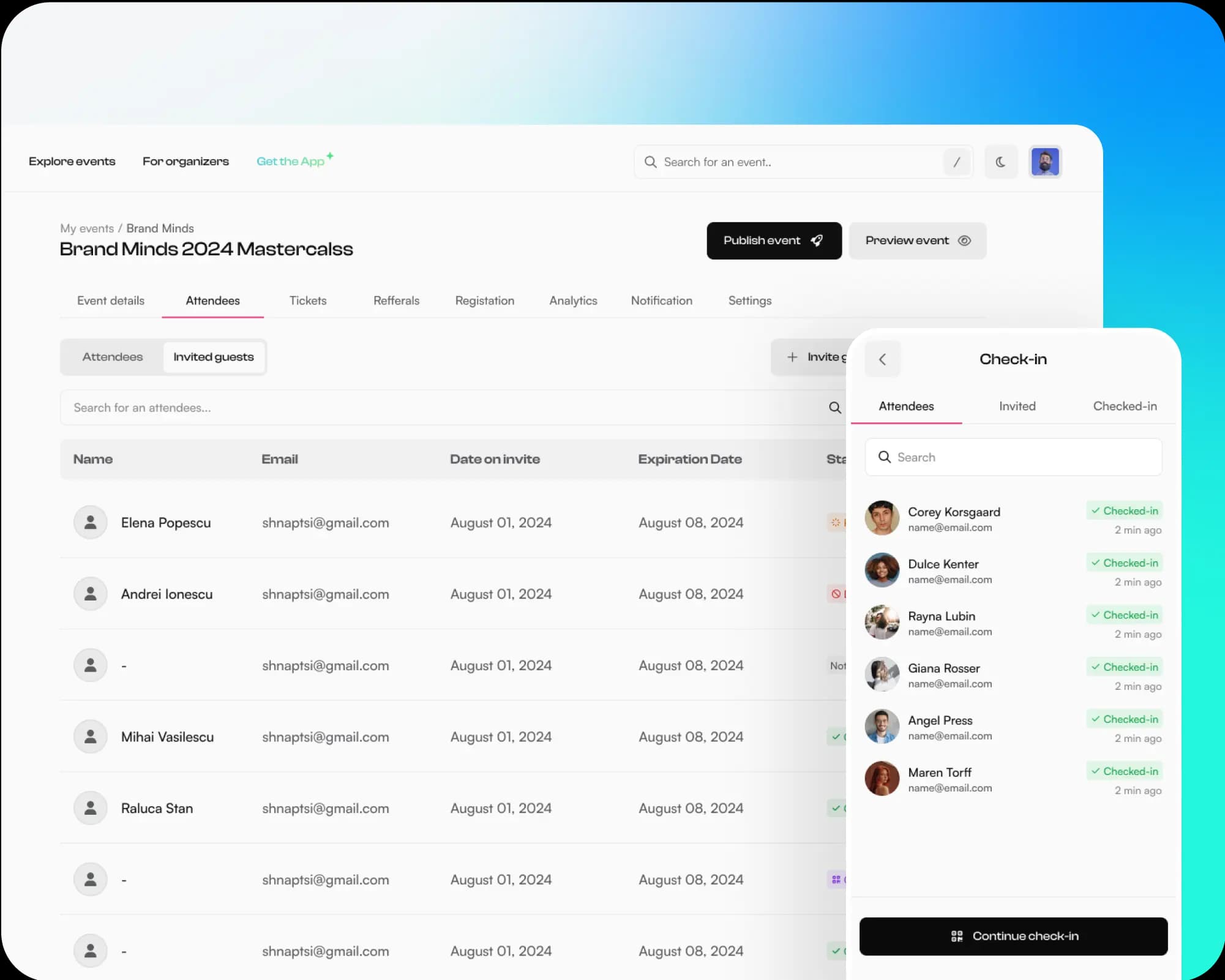Click the Invite guest button

pos(809,357)
